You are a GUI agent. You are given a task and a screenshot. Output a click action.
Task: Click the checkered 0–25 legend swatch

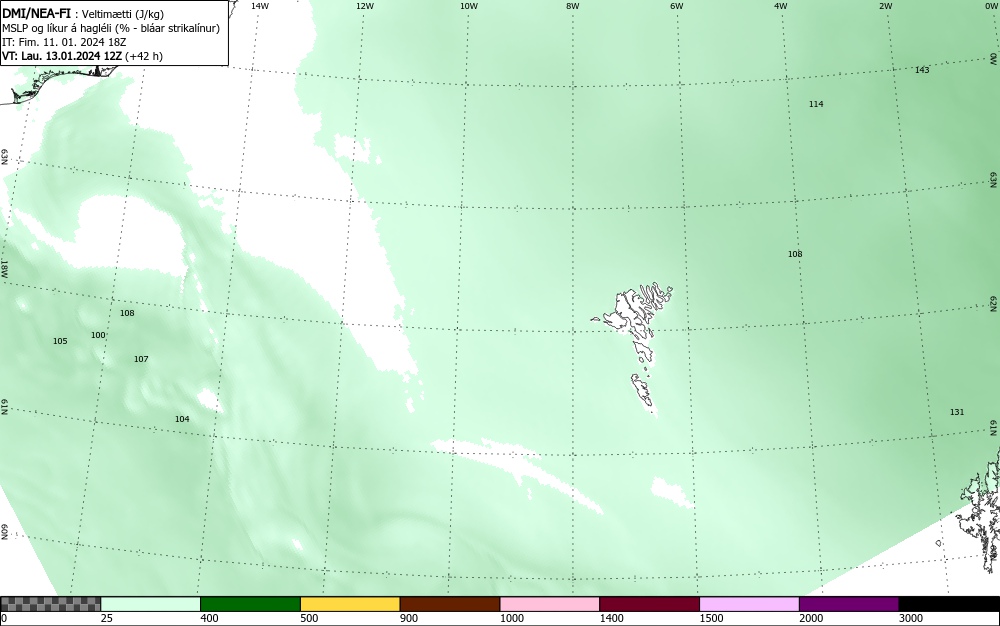click(50, 604)
